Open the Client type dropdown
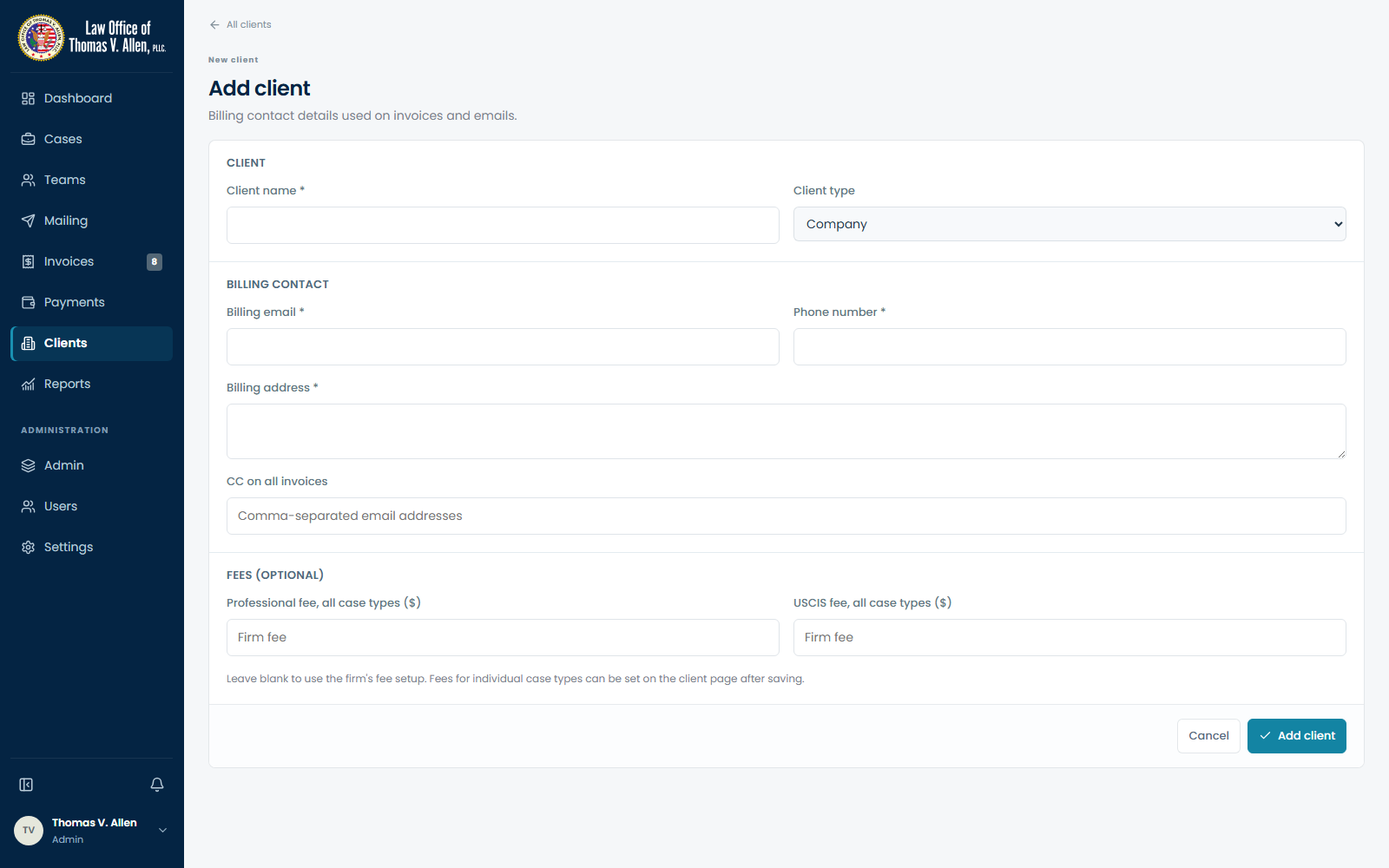 point(1070,224)
